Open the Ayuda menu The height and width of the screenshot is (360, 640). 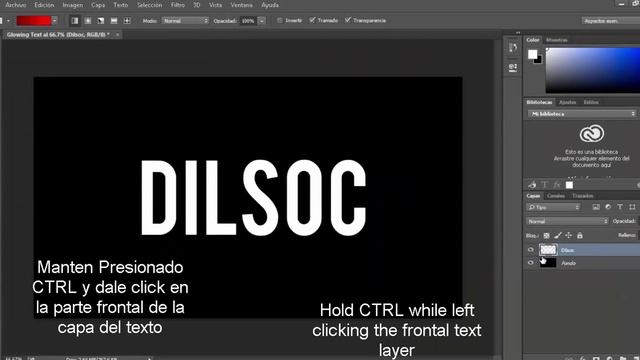tap(270, 5)
